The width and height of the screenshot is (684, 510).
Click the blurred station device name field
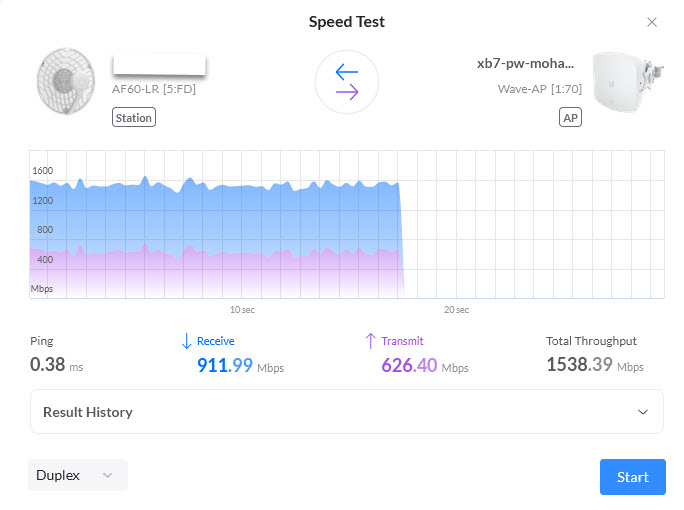[x=159, y=65]
